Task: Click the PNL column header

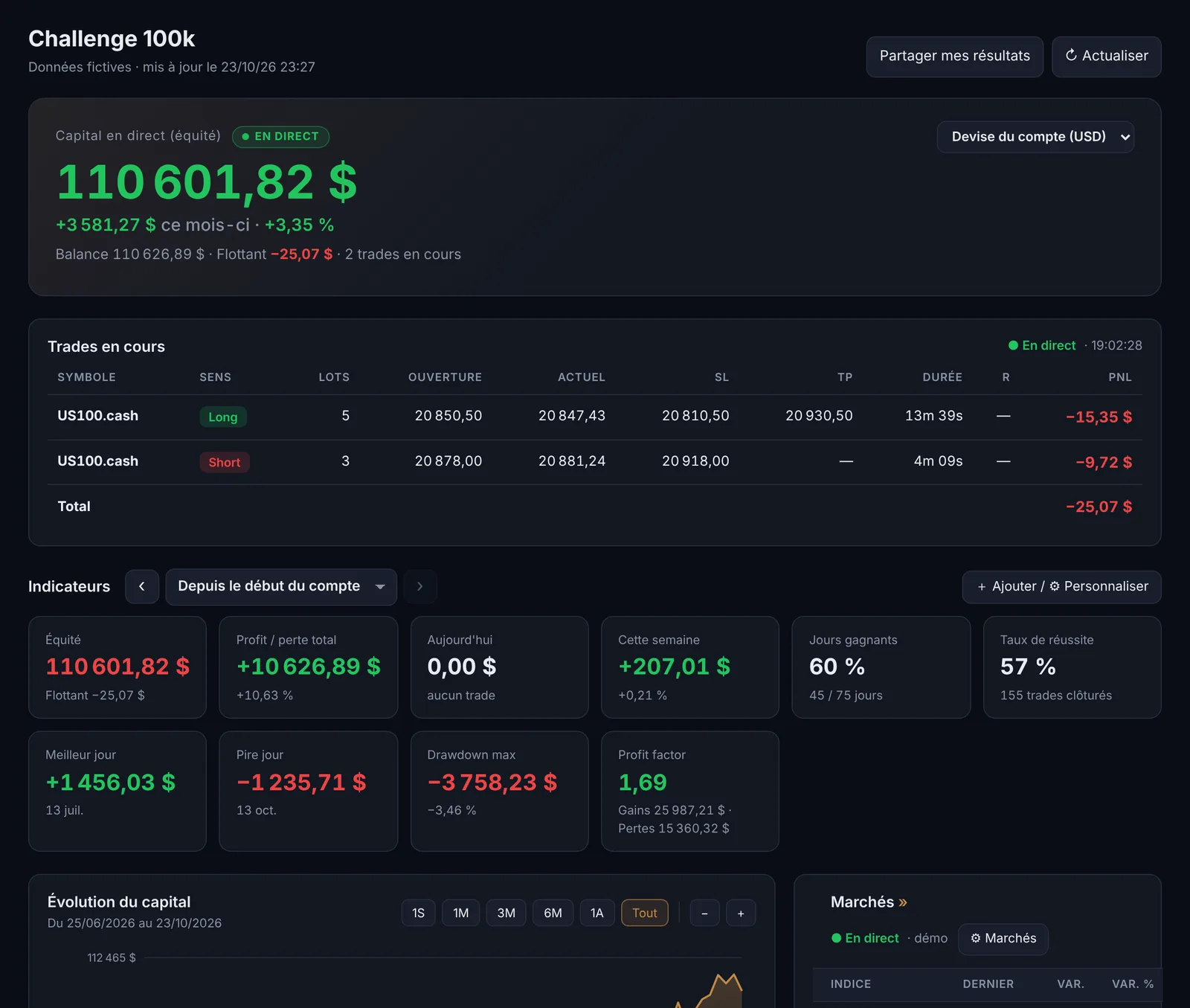Action: (1120, 377)
